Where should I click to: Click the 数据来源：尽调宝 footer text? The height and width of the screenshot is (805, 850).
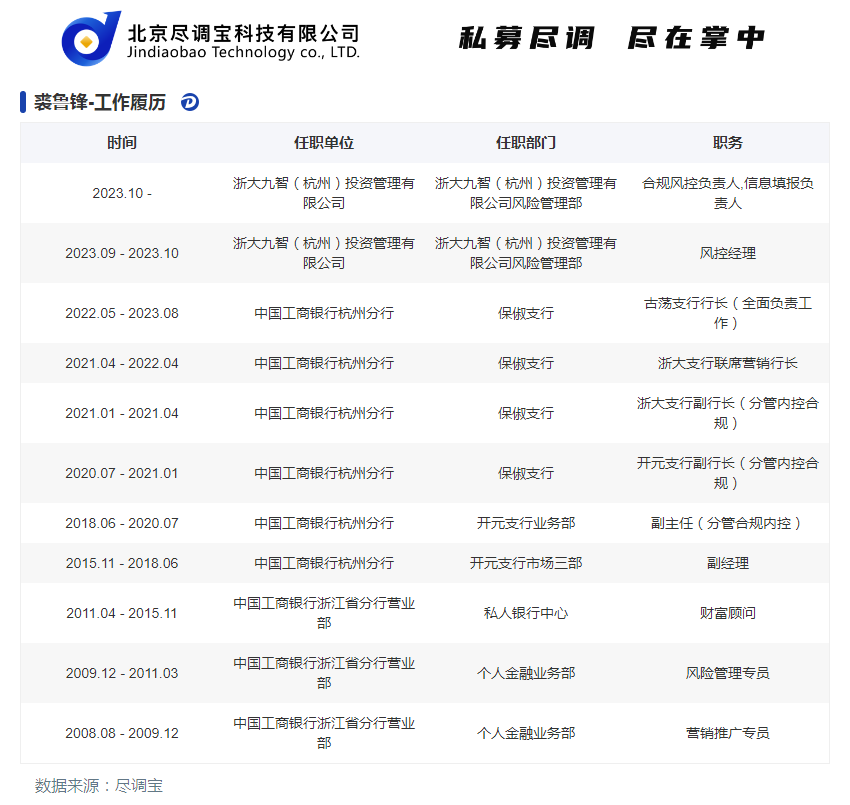point(99,785)
